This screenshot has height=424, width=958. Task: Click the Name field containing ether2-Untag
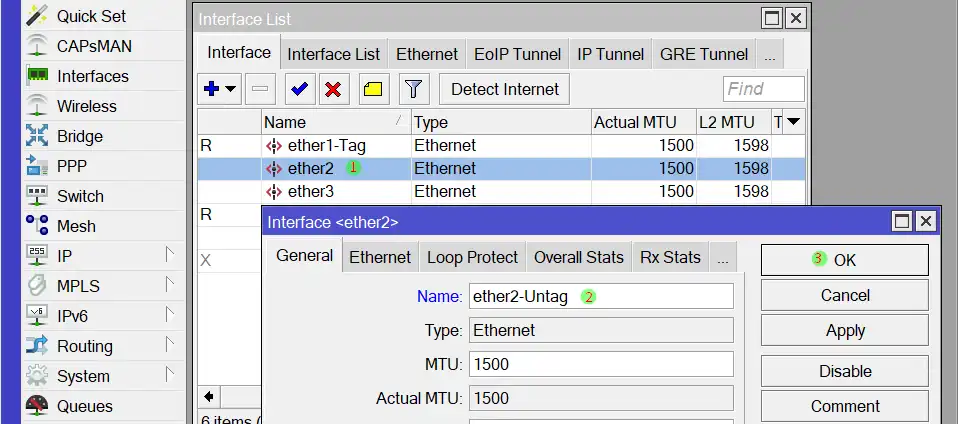600,296
